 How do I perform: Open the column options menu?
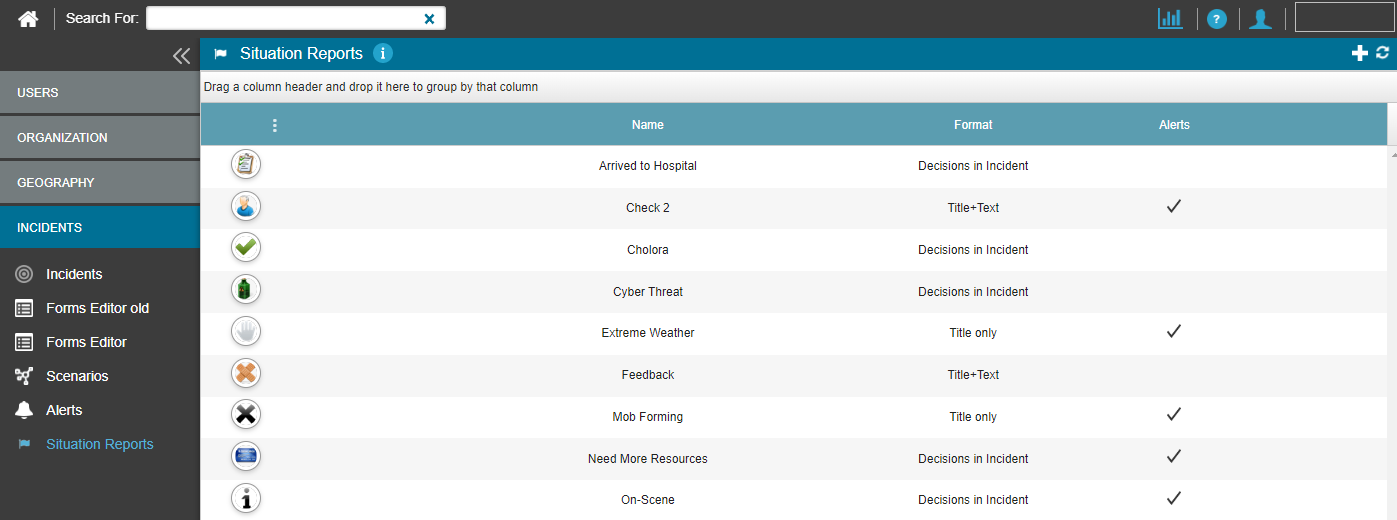coord(274,126)
